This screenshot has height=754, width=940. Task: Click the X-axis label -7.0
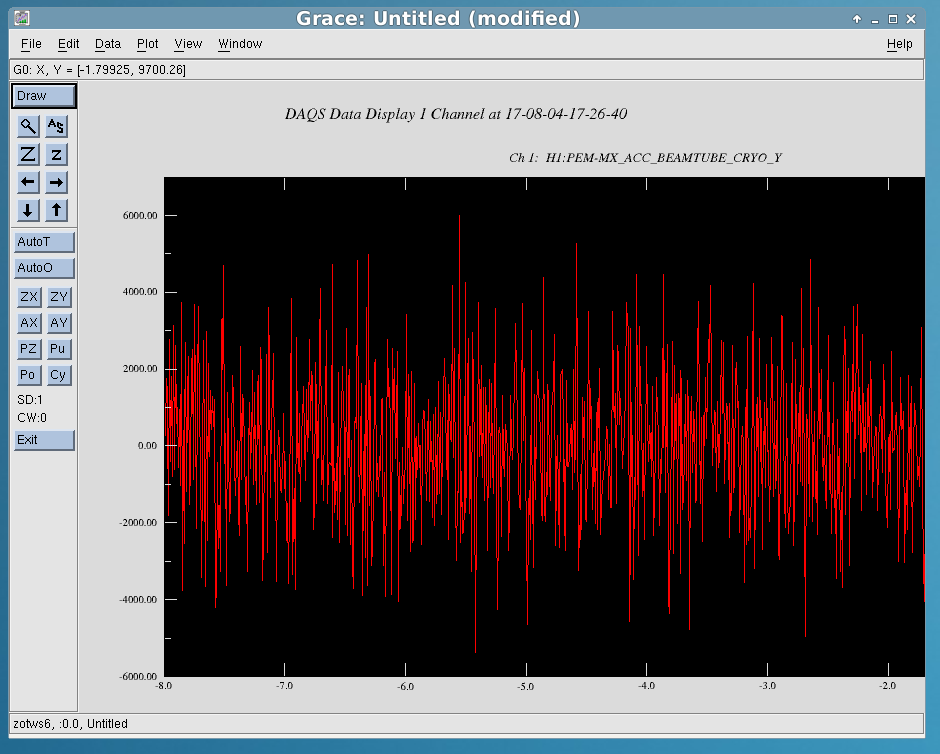coord(285,686)
